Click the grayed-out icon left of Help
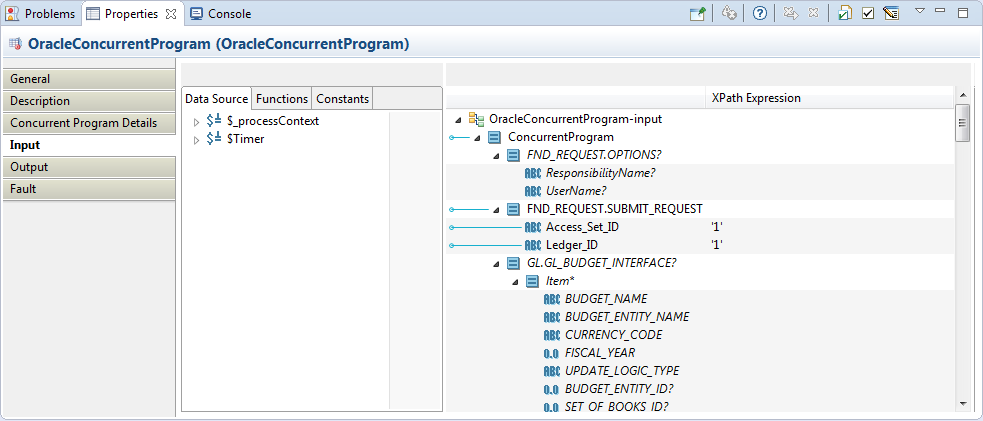This screenshot has height=421, width=983. coord(728,13)
